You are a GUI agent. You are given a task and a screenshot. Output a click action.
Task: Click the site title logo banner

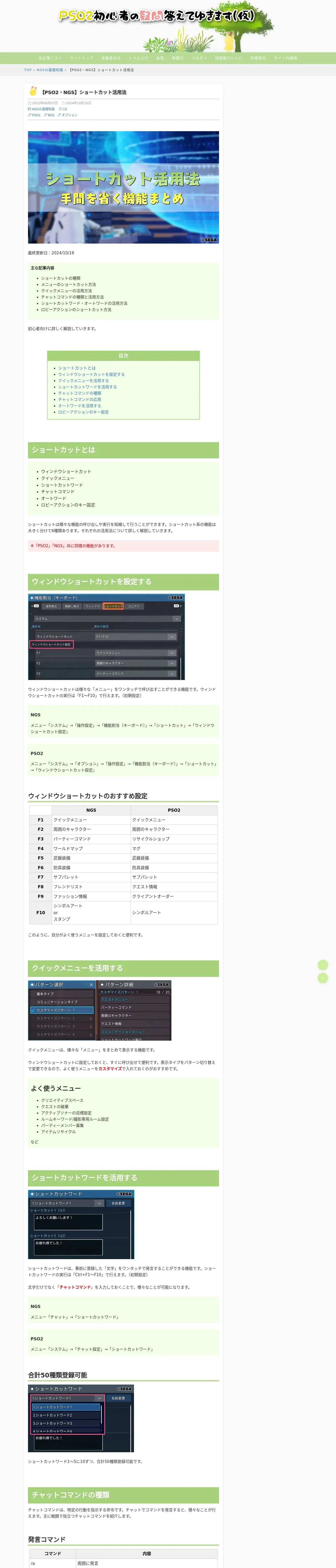pos(156,16)
